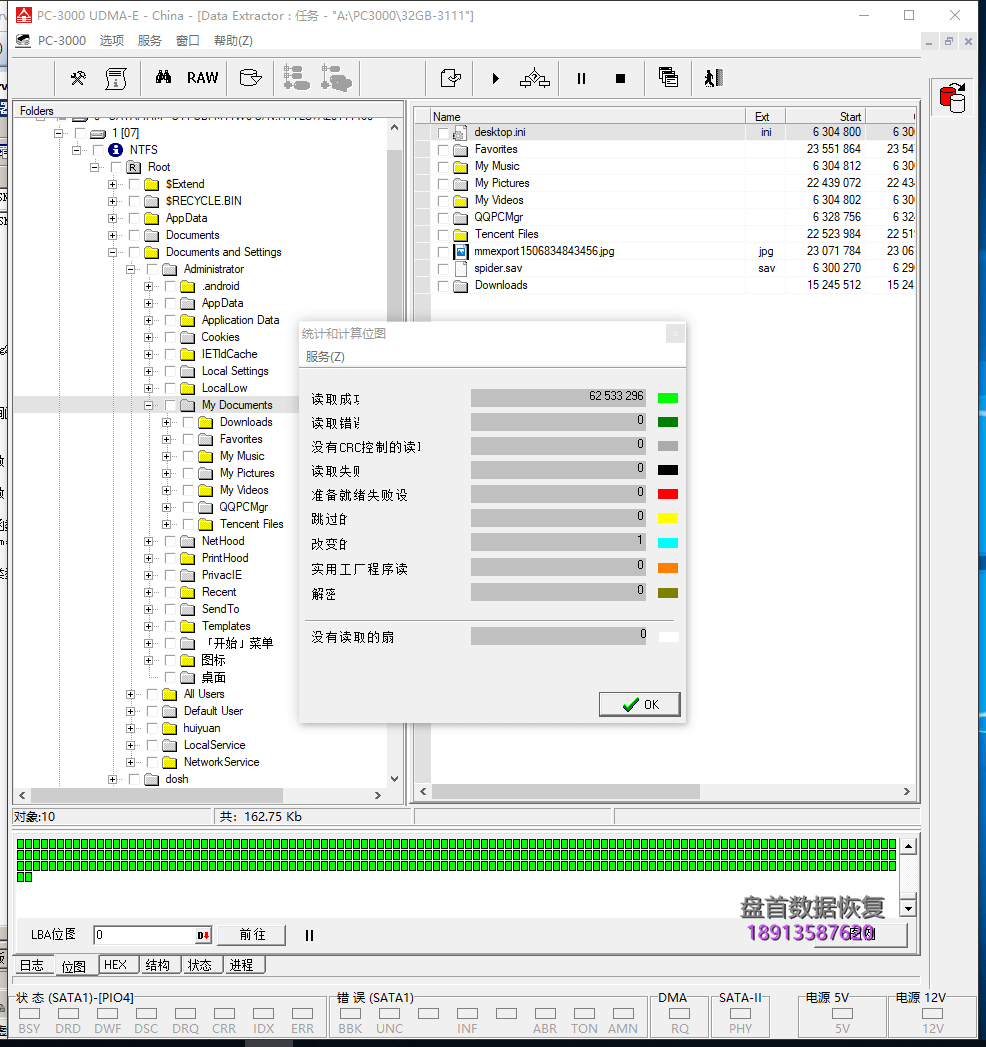Click the NTFS info icon in tree
This screenshot has width=986, height=1047.
(115, 150)
